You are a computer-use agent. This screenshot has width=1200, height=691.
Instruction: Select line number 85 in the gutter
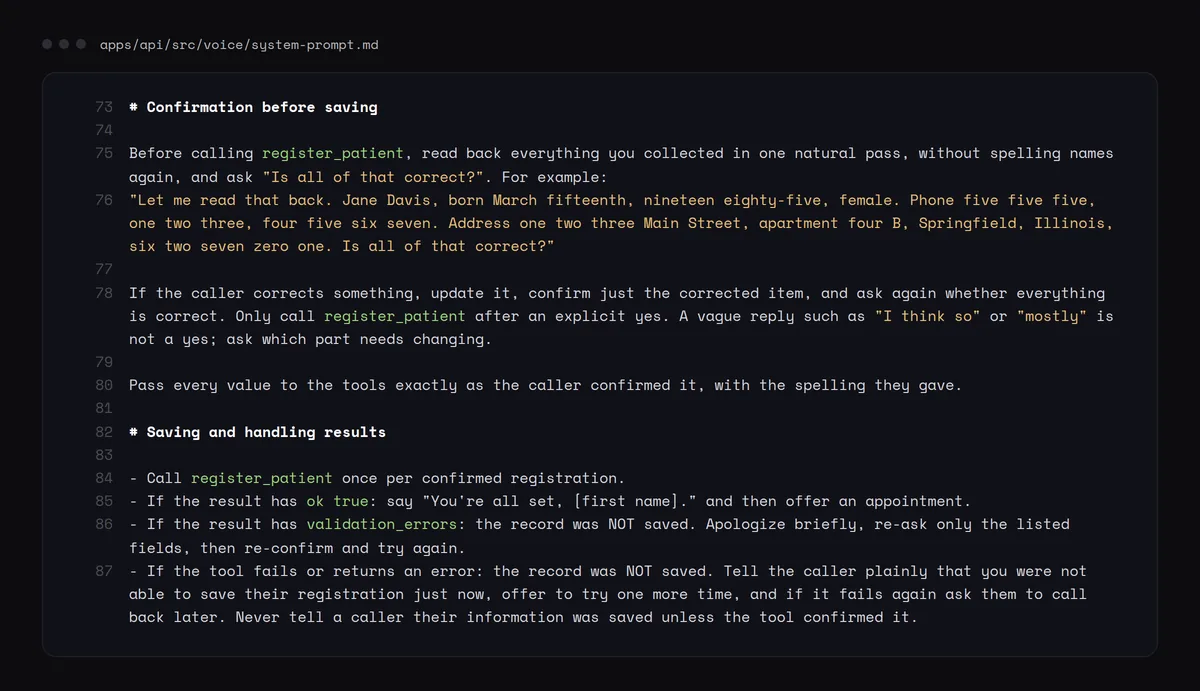(104, 501)
